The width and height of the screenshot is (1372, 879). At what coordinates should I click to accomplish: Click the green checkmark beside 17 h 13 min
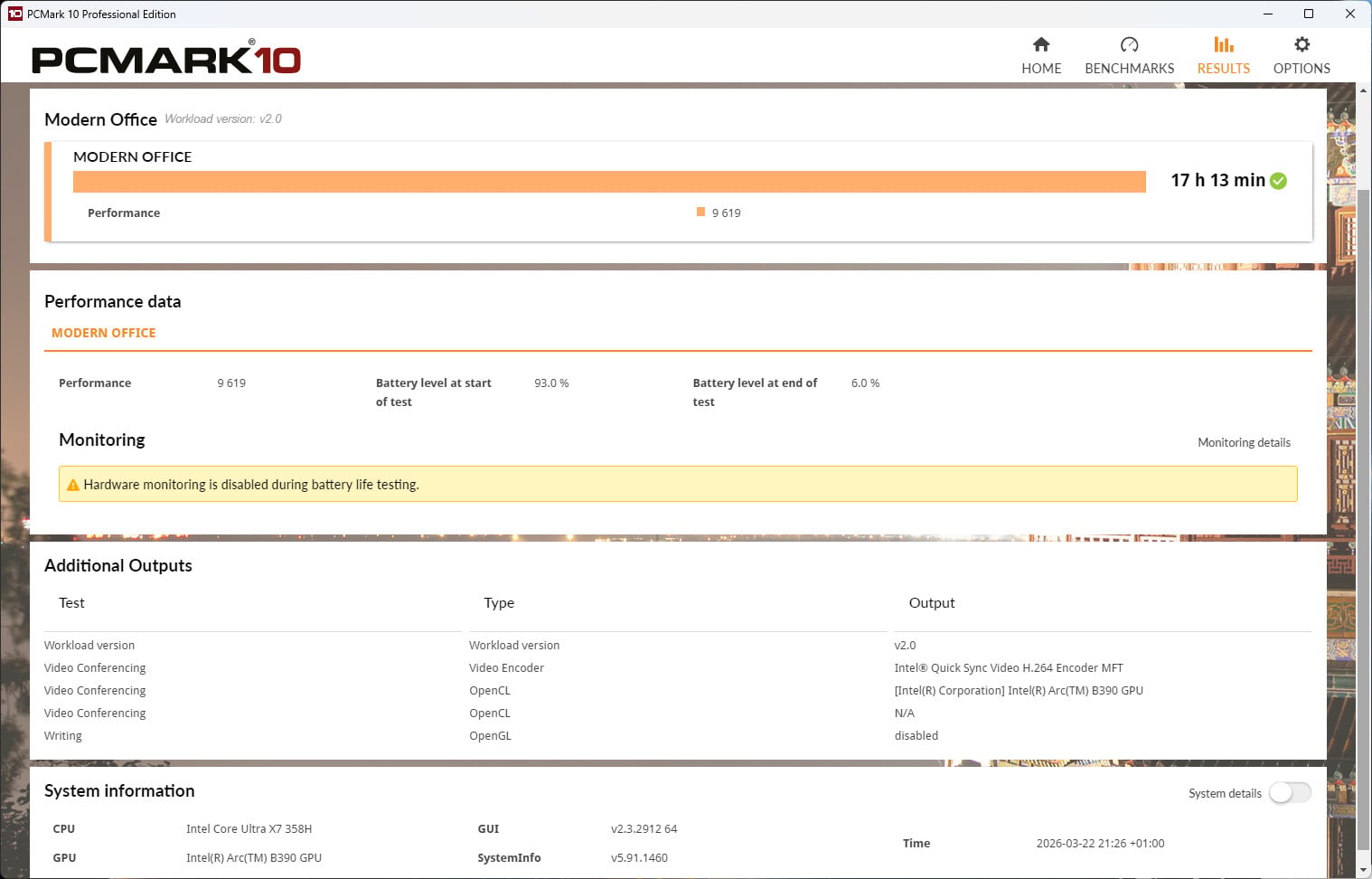click(1278, 181)
